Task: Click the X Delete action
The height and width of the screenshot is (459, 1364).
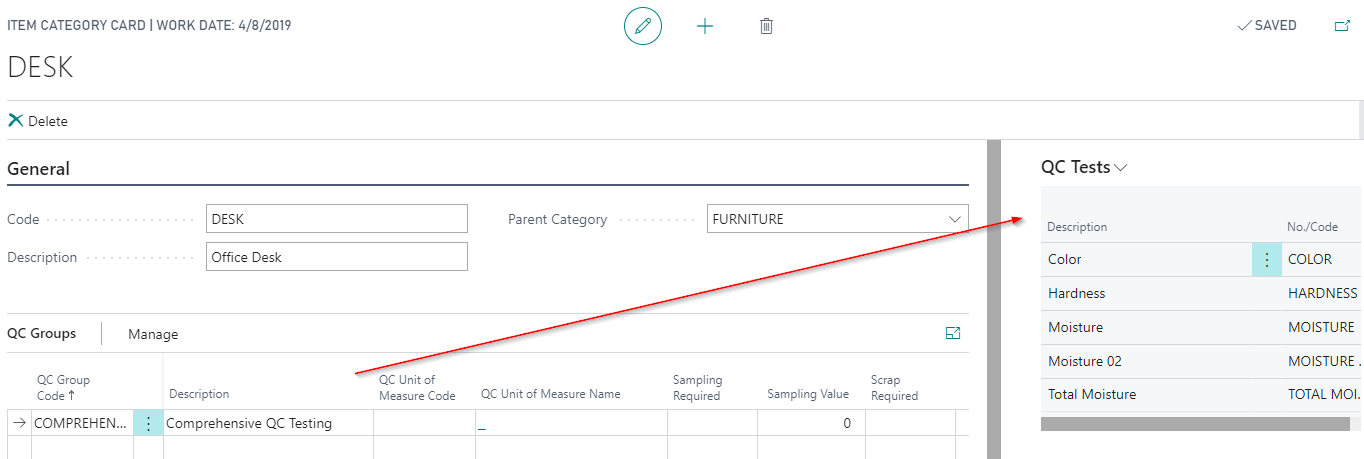Action: tap(39, 121)
